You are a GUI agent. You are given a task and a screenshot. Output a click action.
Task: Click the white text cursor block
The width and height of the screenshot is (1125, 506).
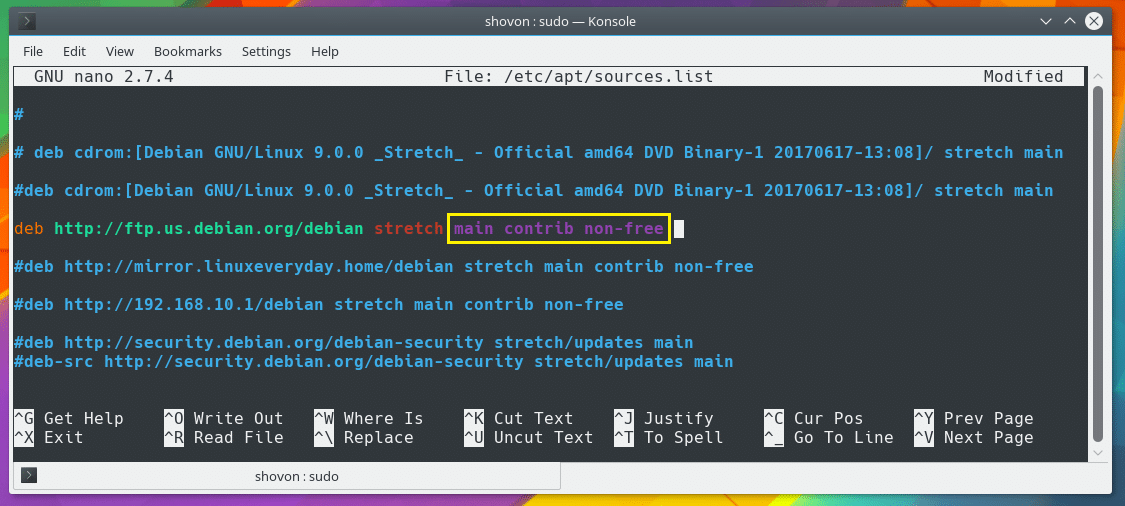(x=679, y=229)
